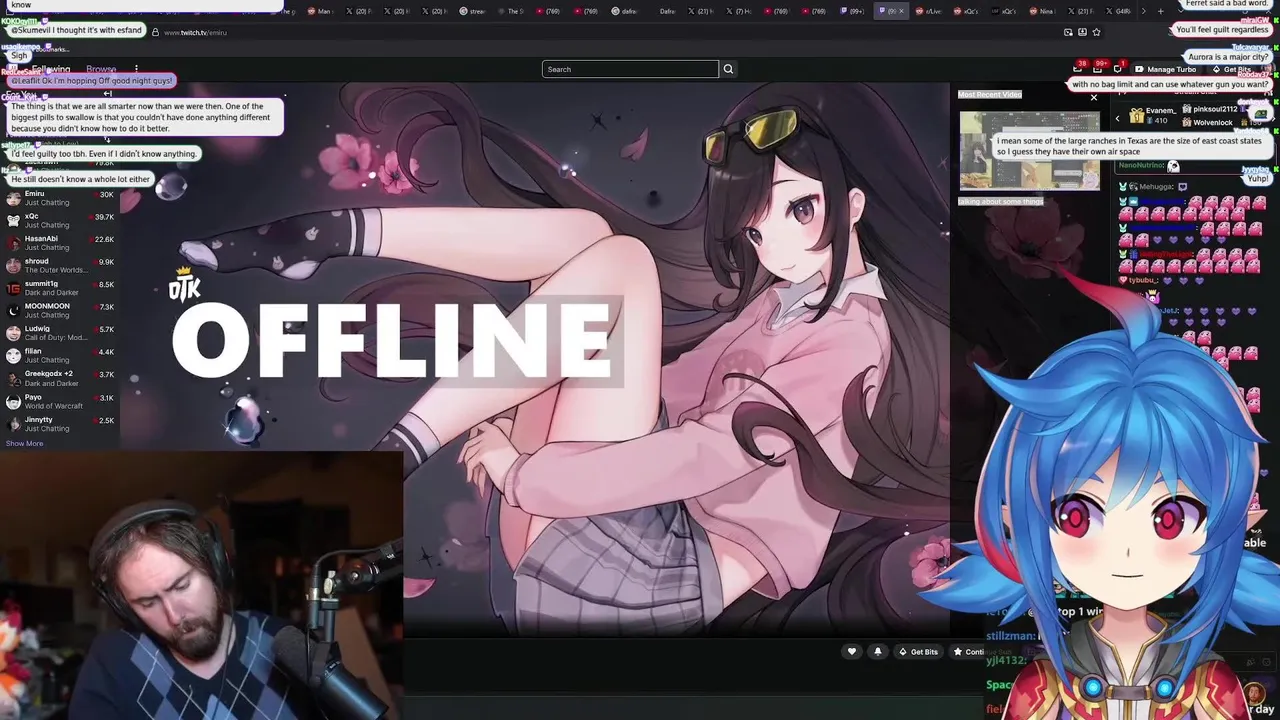Switch to the r/Live browser tab
1280x720 pixels.
pyautogui.click(x=930, y=11)
